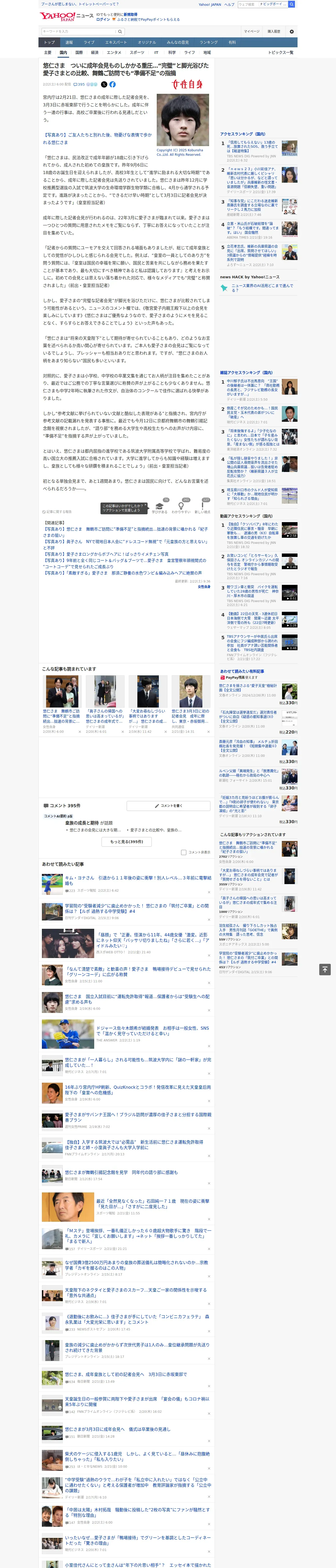Click the ログイン link
Image resolution: width=336 pixels, height=1568 pixels.
point(103,20)
